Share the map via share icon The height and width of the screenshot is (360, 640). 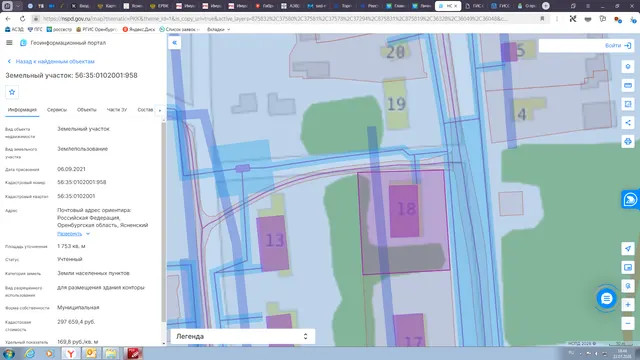628,122
